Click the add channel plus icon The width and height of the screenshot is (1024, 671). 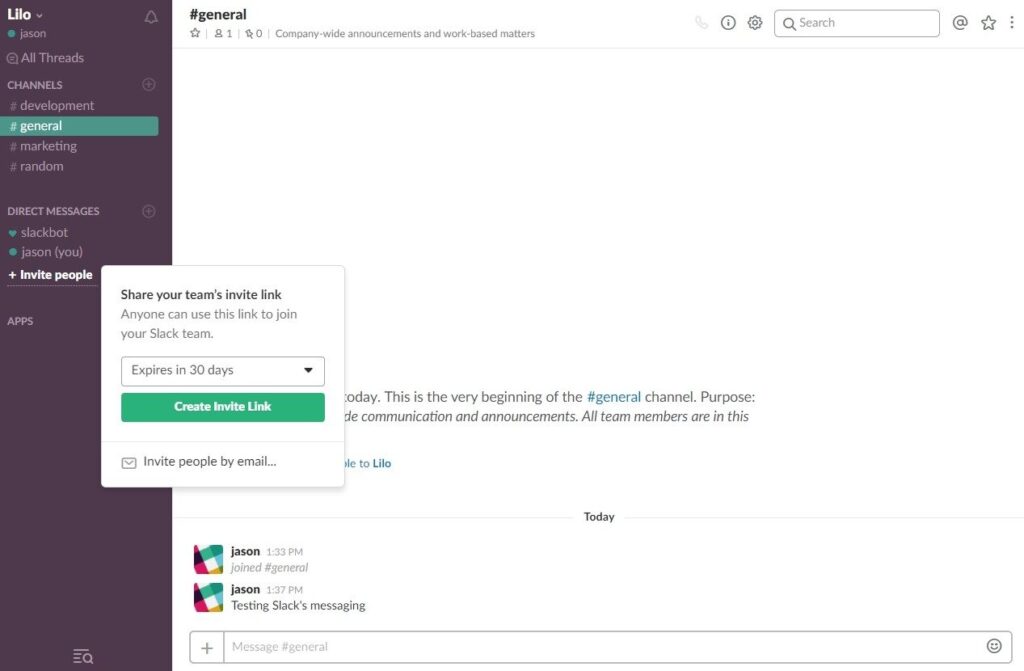pos(149,84)
